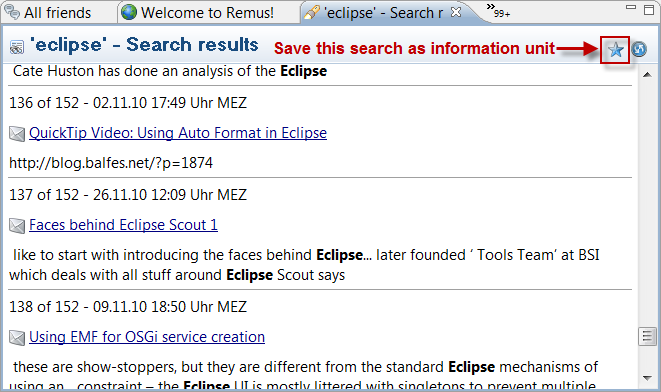
Task: Select the 'eclipse' - Search results tab
Action: 383,13
